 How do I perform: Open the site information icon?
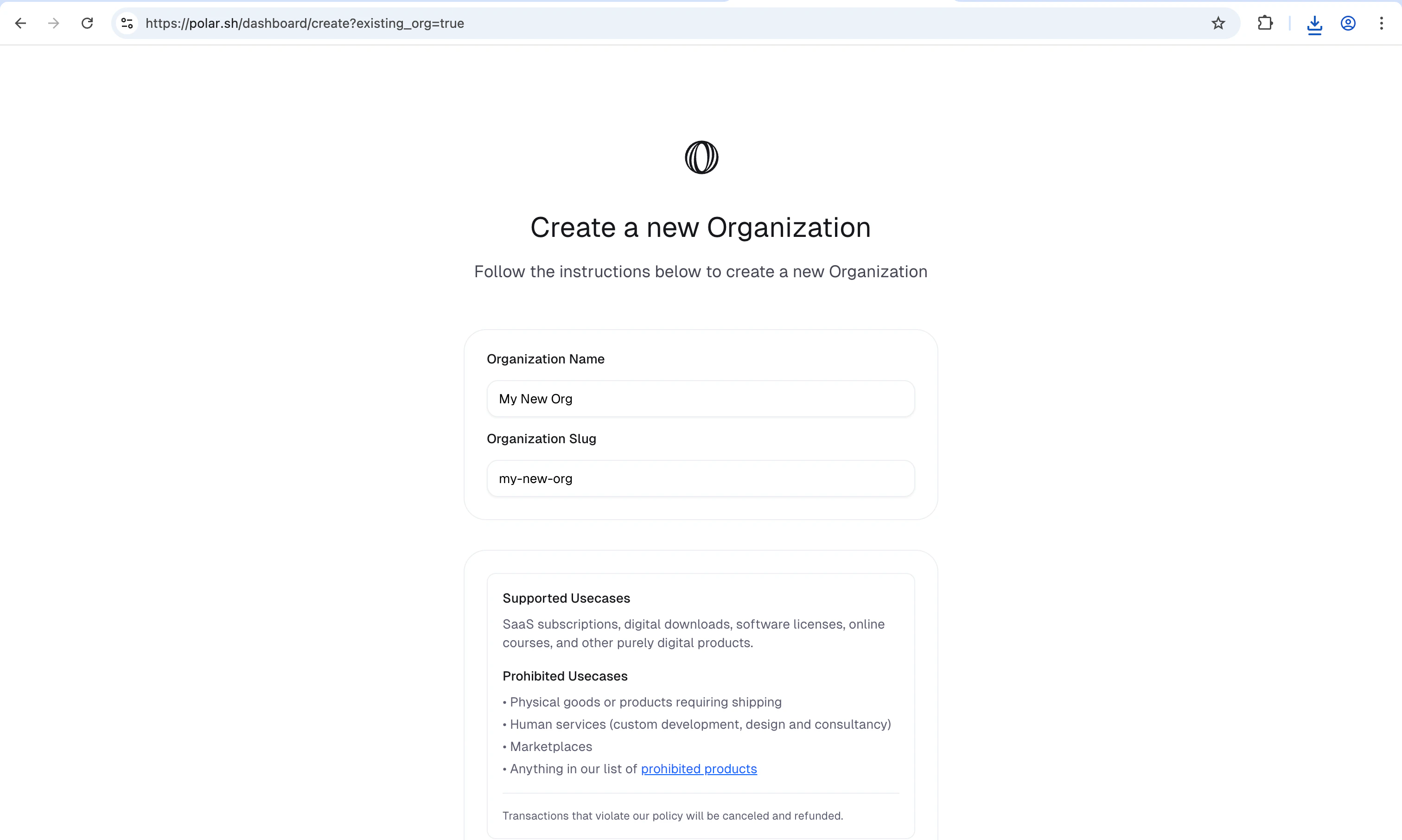pos(127,23)
